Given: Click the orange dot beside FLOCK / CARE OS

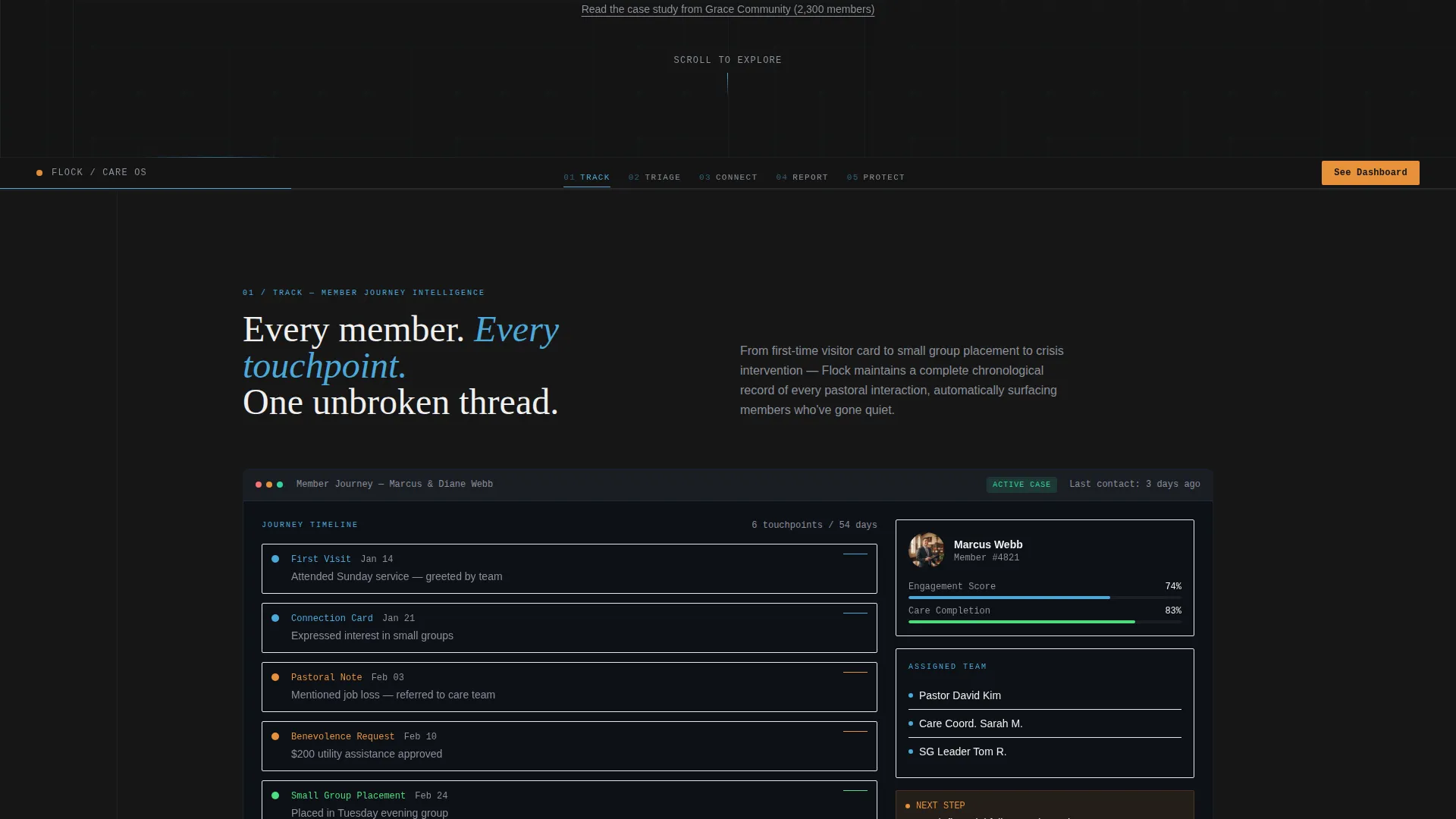Looking at the screenshot, I should coord(39,173).
